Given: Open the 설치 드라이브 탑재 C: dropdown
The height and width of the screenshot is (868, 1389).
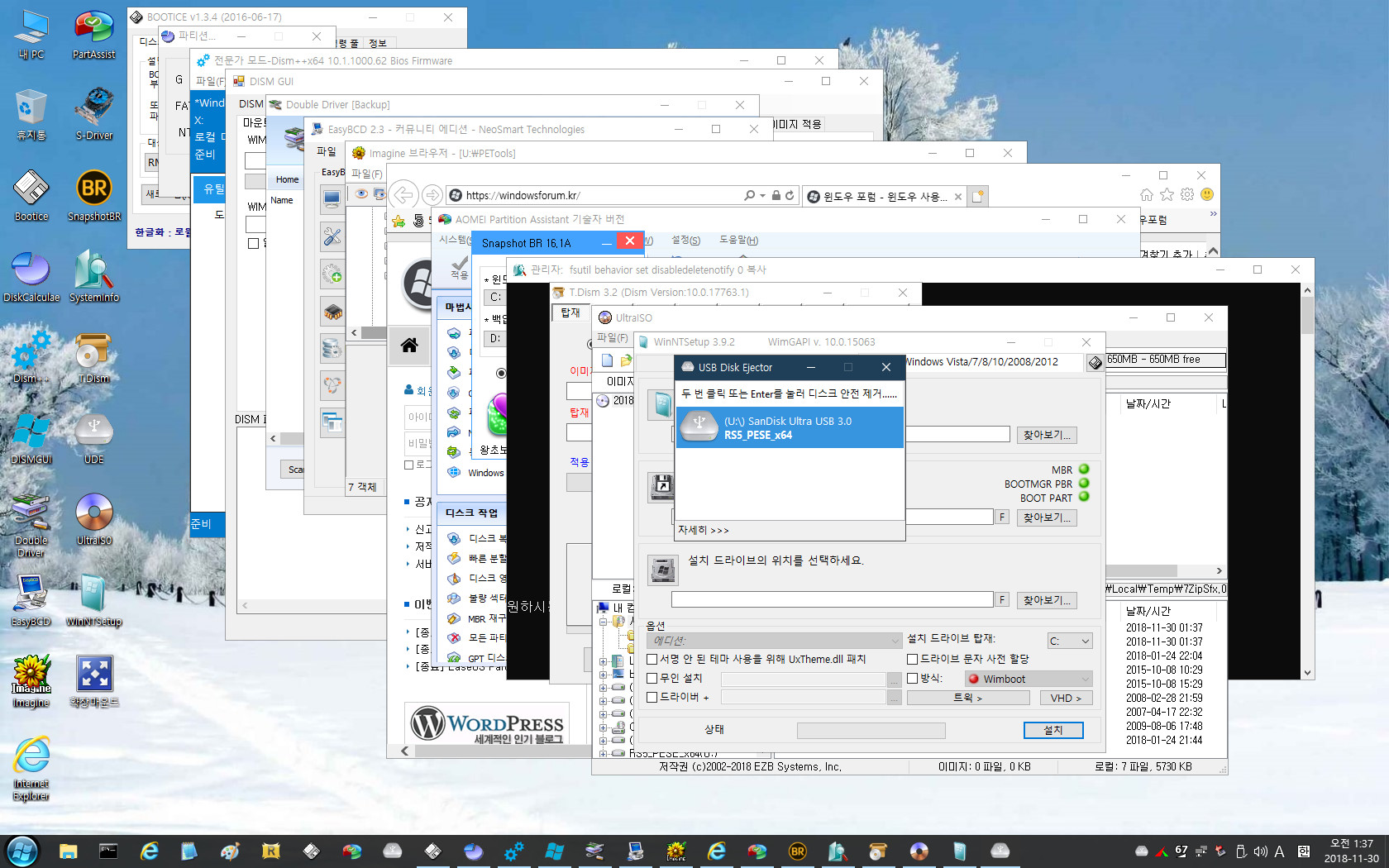Looking at the screenshot, I should [1070, 641].
